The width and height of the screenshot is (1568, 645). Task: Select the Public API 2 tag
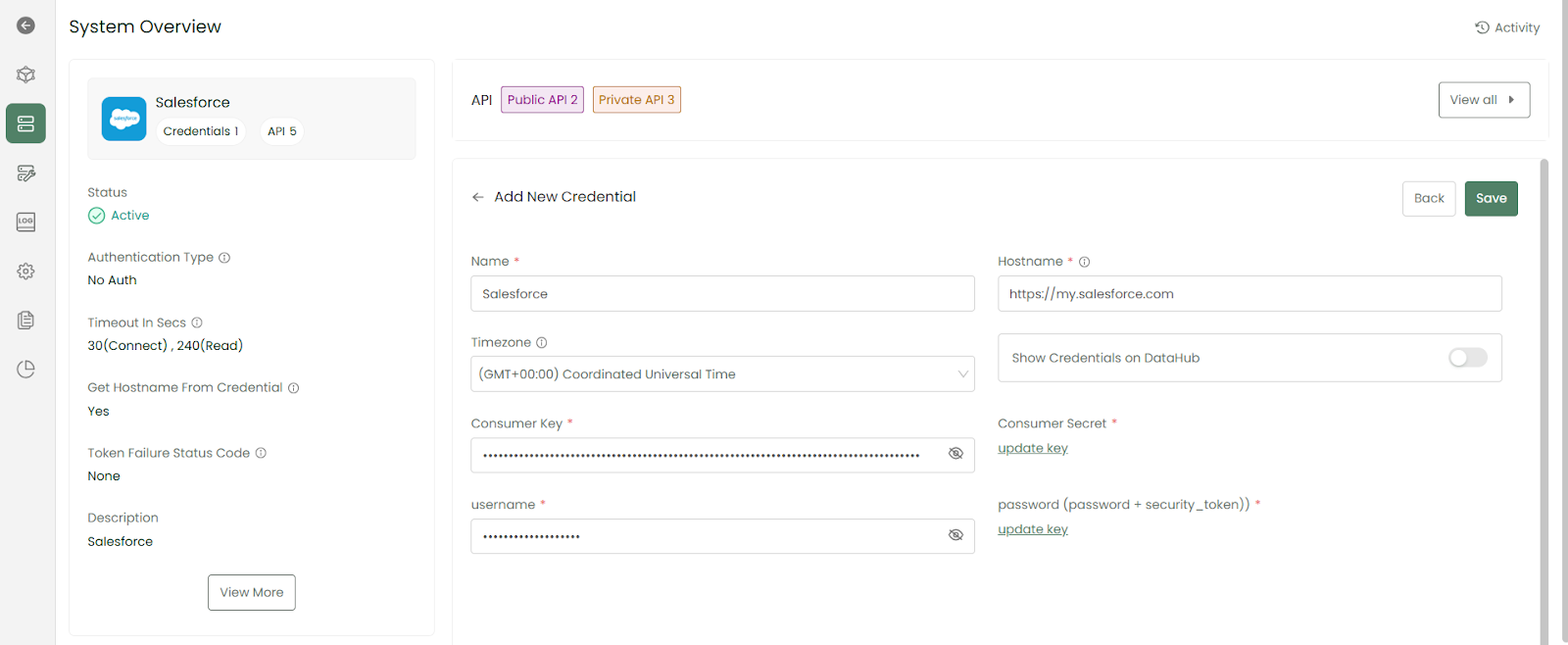pos(542,100)
